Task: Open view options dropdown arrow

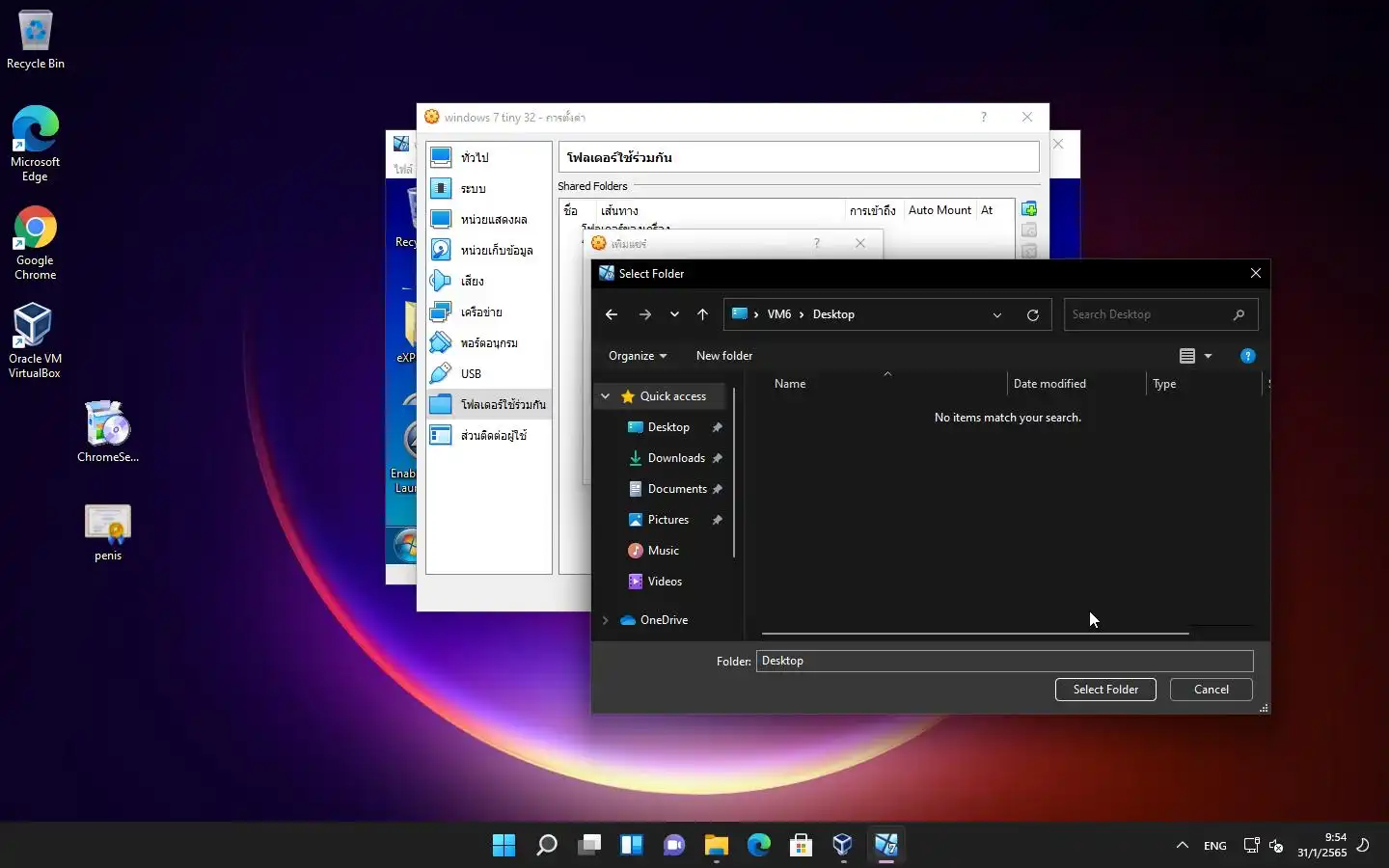Action: [x=1208, y=356]
